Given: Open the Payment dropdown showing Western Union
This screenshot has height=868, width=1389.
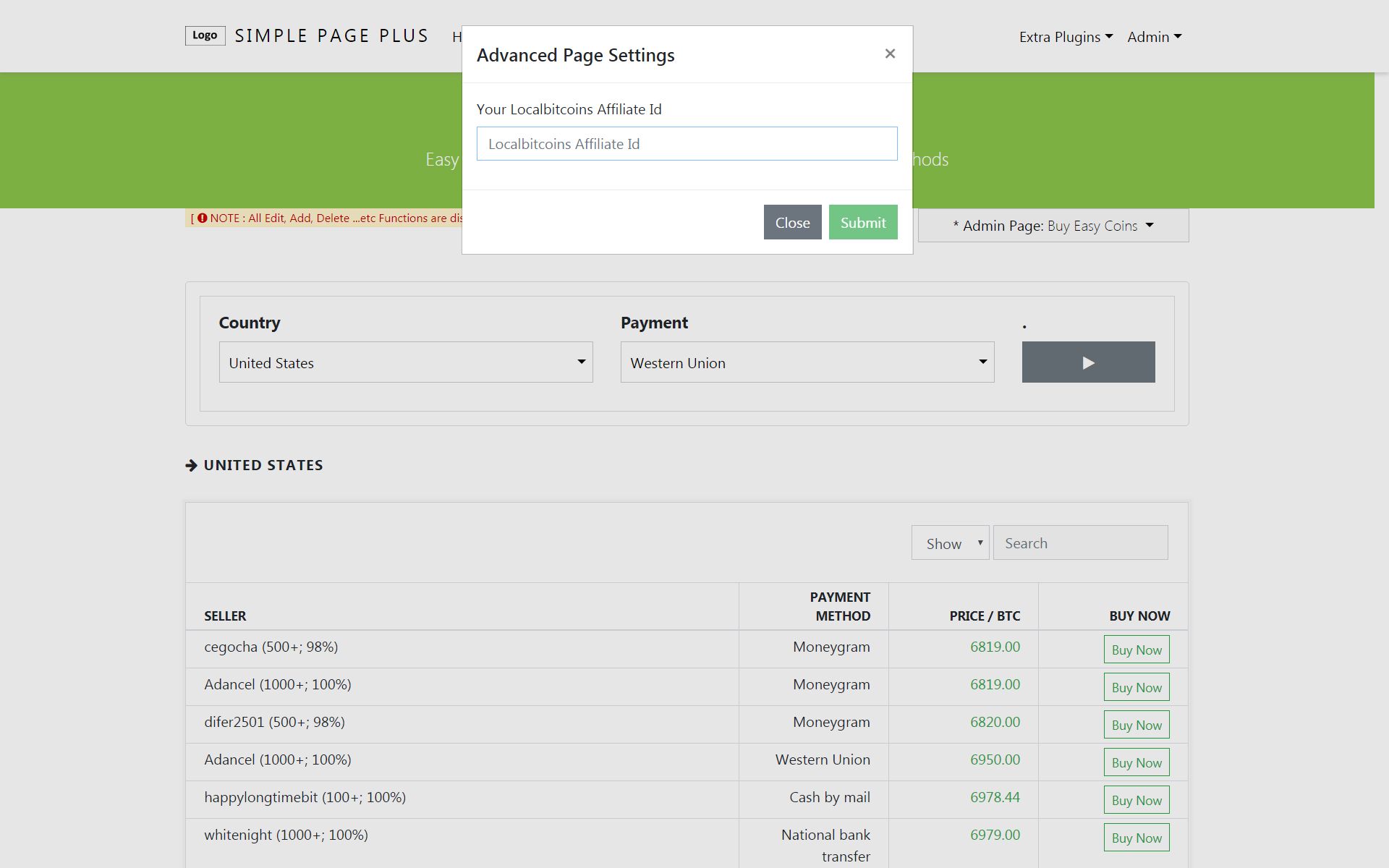Looking at the screenshot, I should click(x=807, y=362).
